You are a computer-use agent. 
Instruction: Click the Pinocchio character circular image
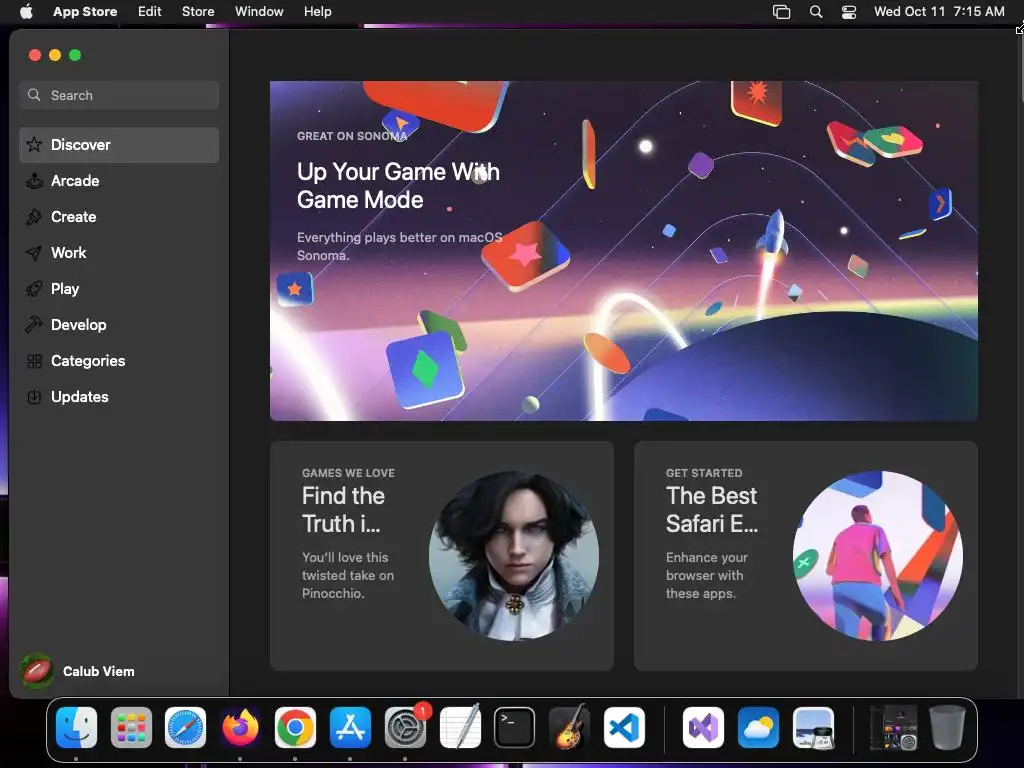[x=514, y=556]
